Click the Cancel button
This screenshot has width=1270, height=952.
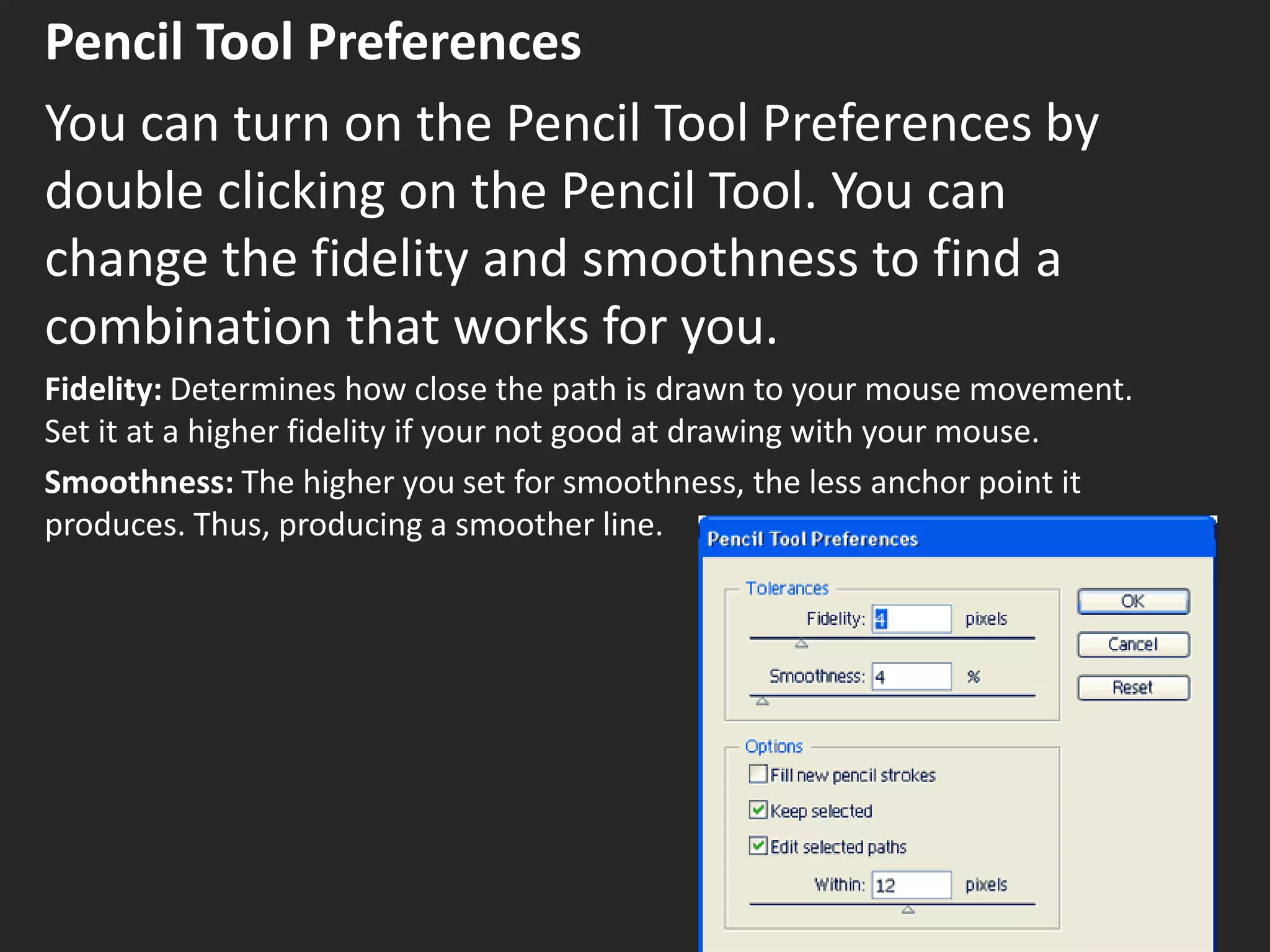1133,645
